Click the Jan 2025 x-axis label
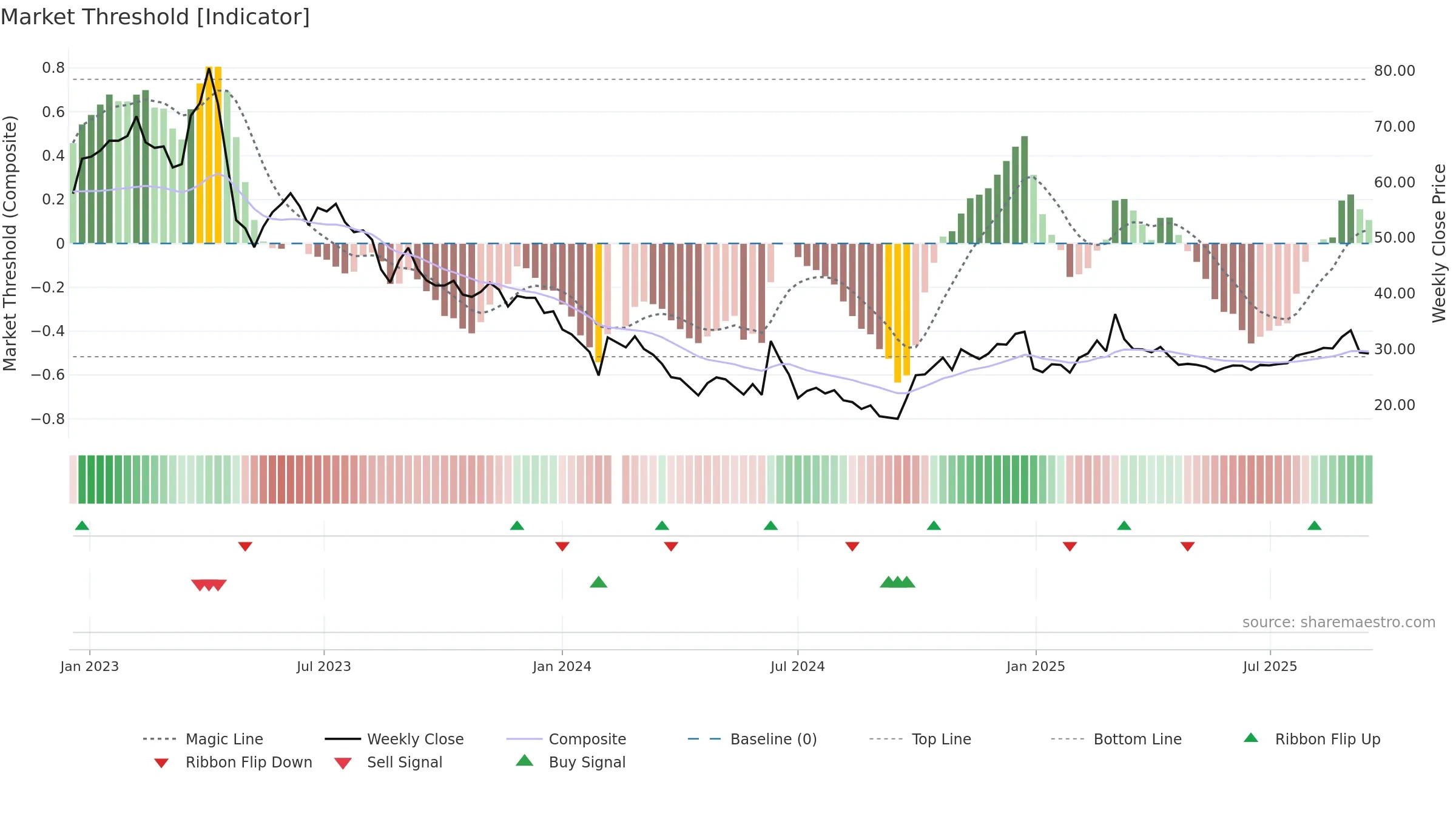 [x=1036, y=666]
